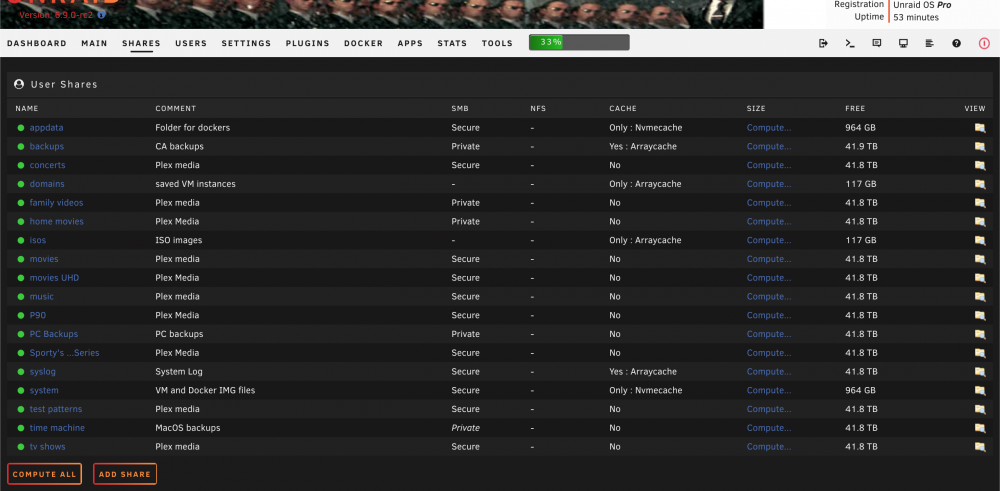Open the feedback icon in toolbar

point(876,43)
